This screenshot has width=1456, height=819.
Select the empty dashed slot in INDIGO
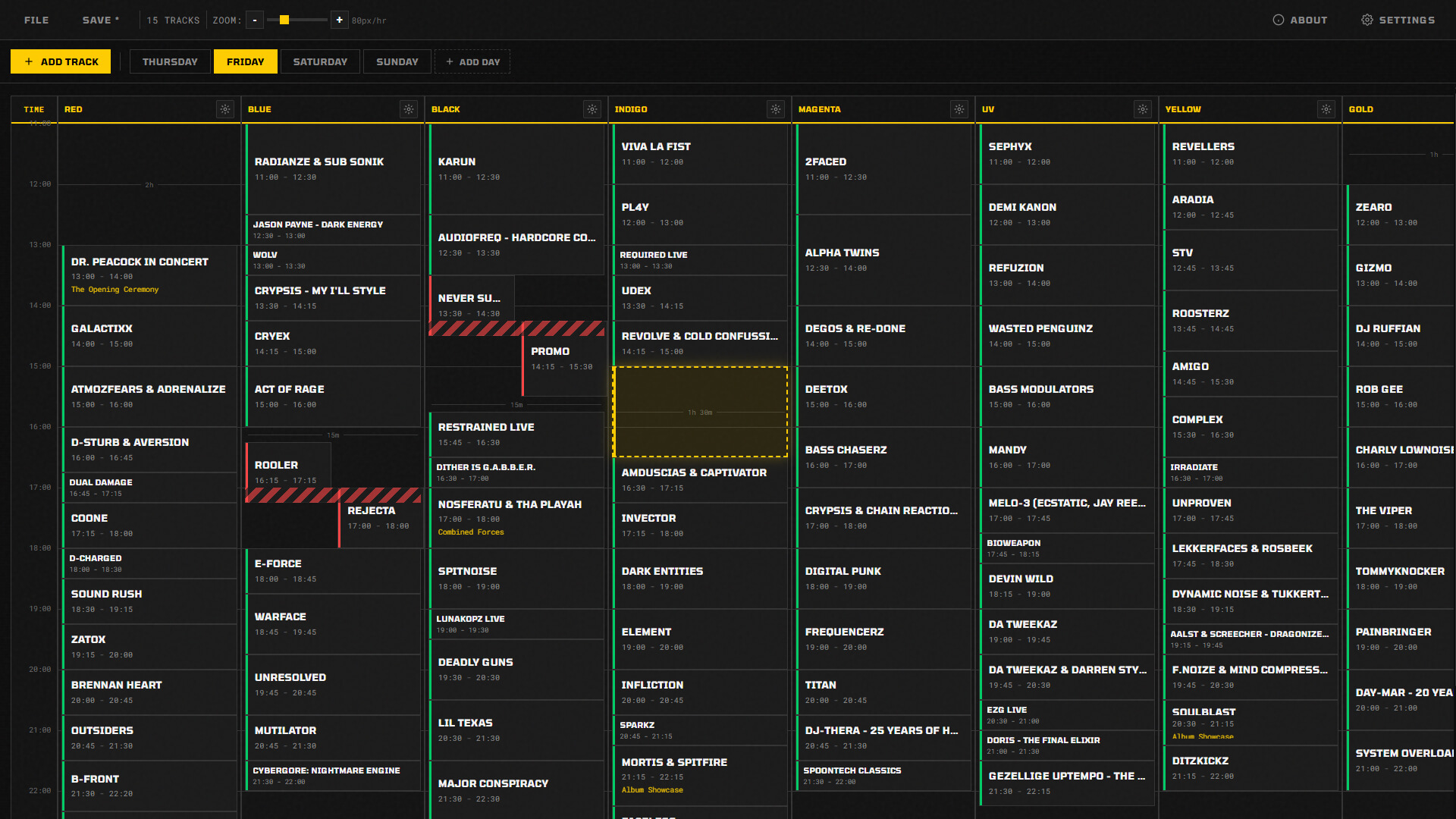[700, 412]
